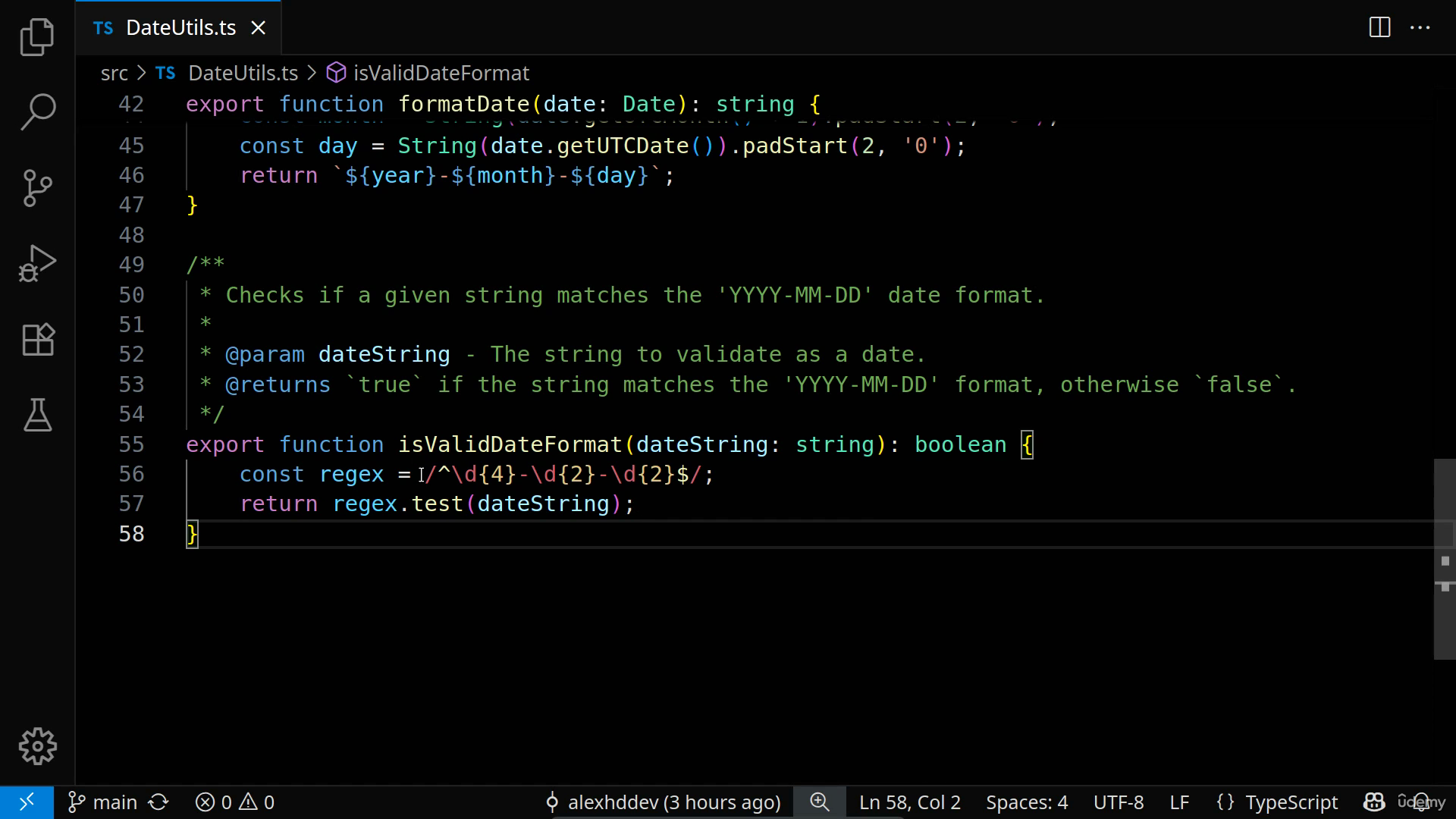This screenshot has height=819, width=1456.
Task: Open the Testing flask view
Action: 37,416
